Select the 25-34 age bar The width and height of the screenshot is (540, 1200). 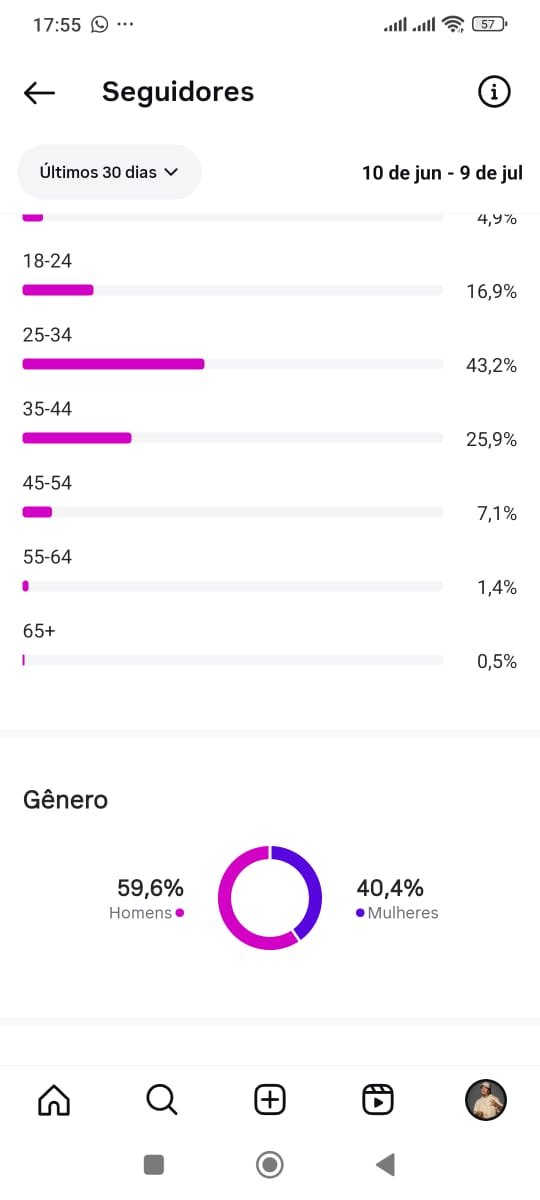(232, 364)
